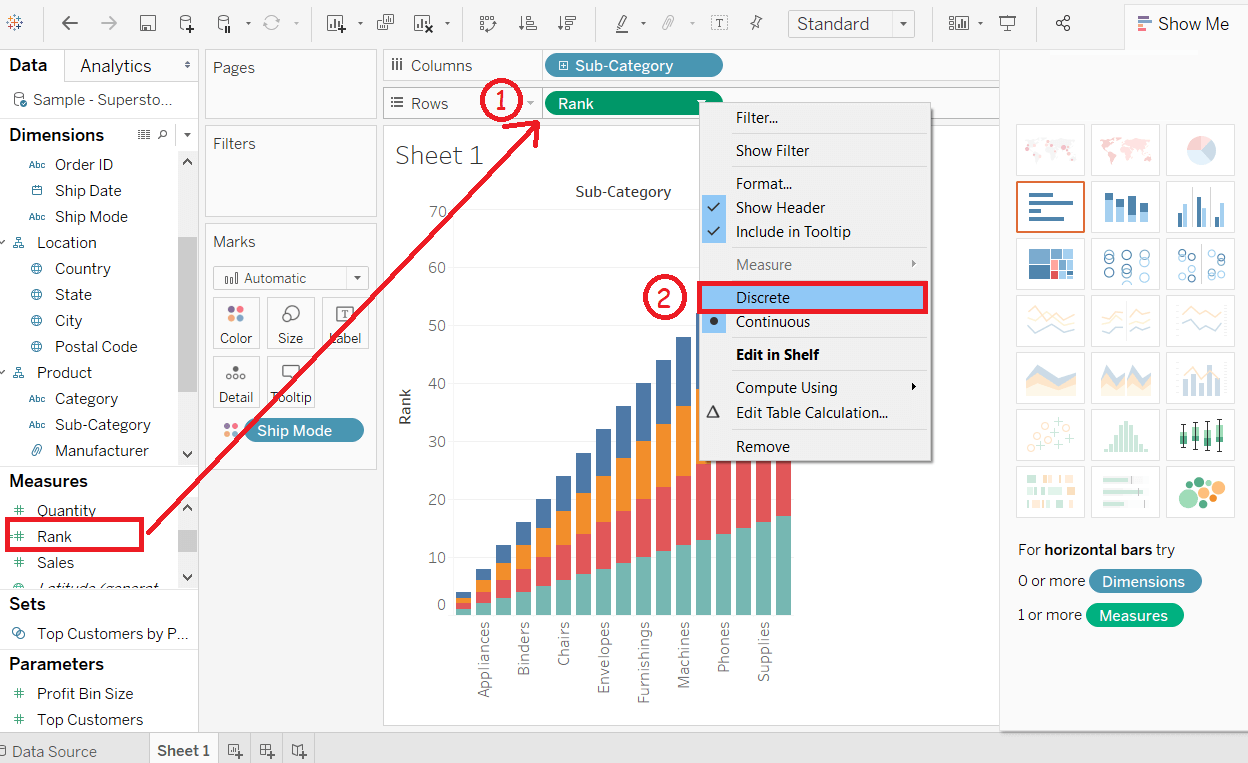
Task: Choose histogram chart in Show Me
Action: tap(1125, 435)
